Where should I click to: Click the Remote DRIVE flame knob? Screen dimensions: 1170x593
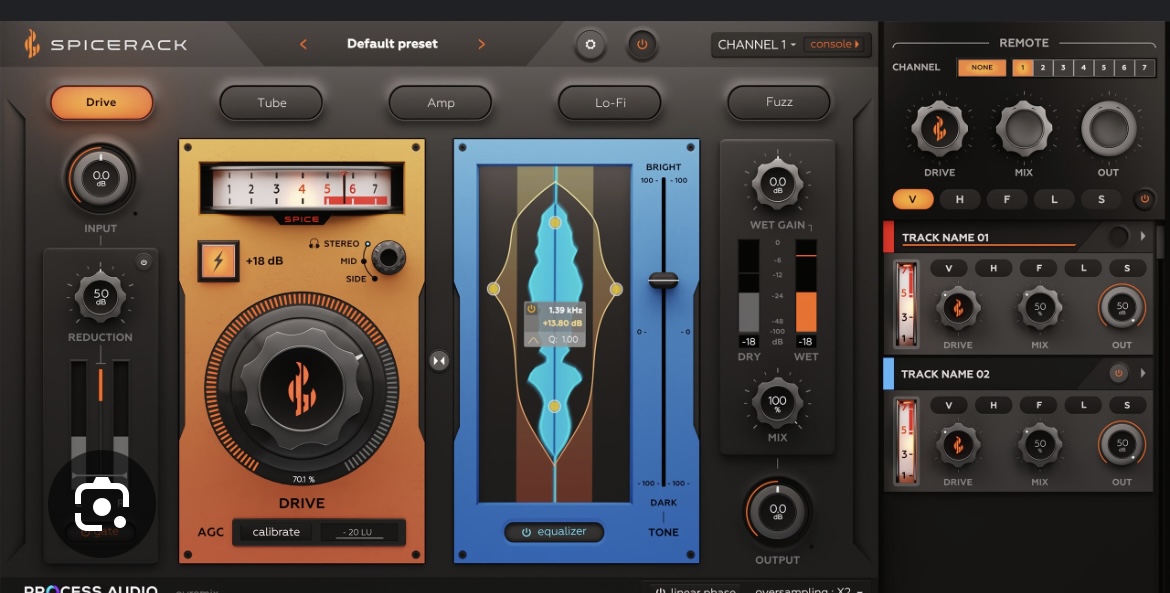point(939,129)
